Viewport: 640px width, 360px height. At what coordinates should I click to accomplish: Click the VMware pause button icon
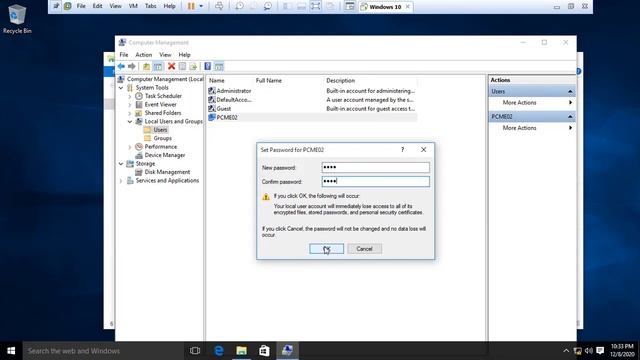coord(191,6)
